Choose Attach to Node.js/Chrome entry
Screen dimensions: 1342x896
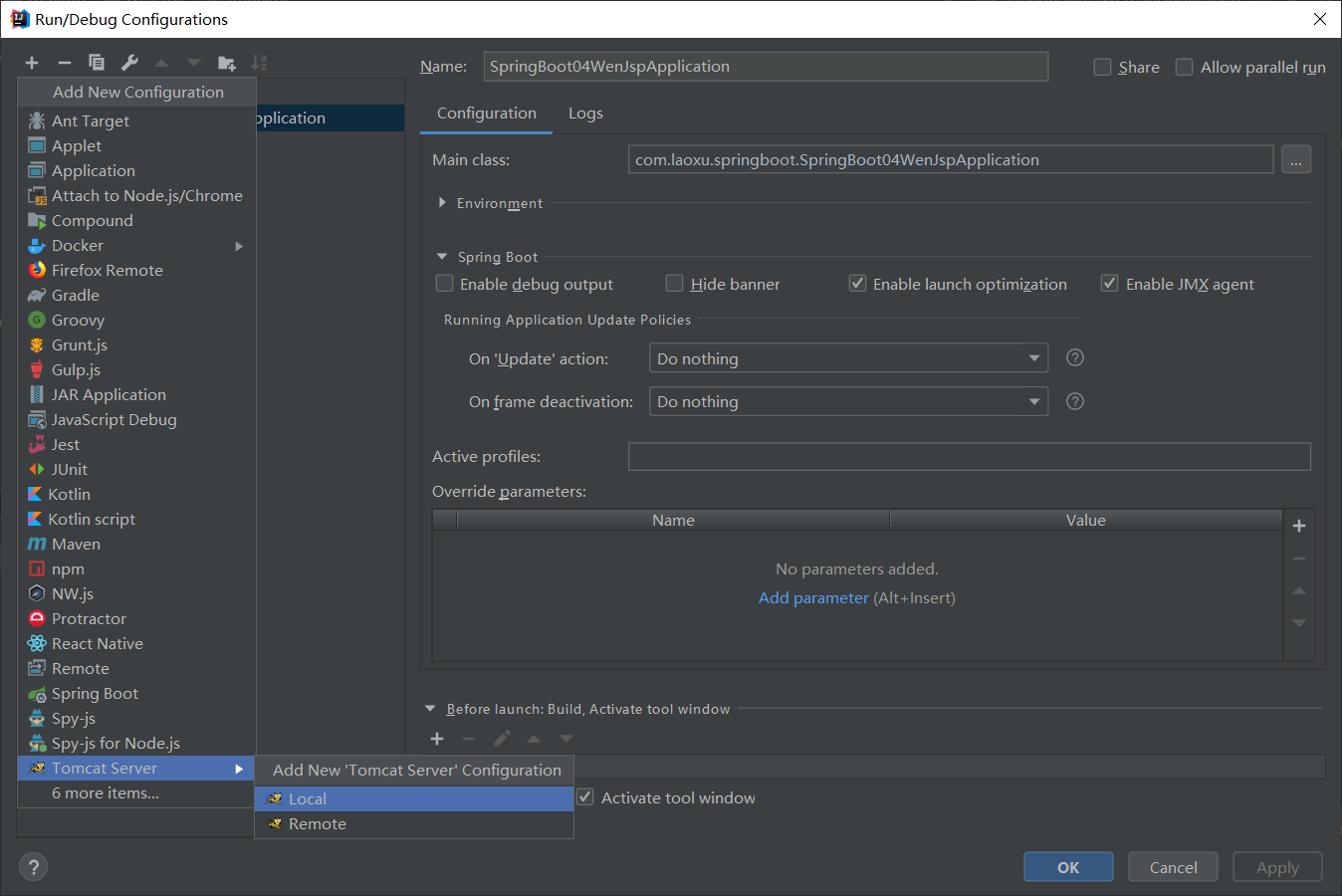click(136, 195)
